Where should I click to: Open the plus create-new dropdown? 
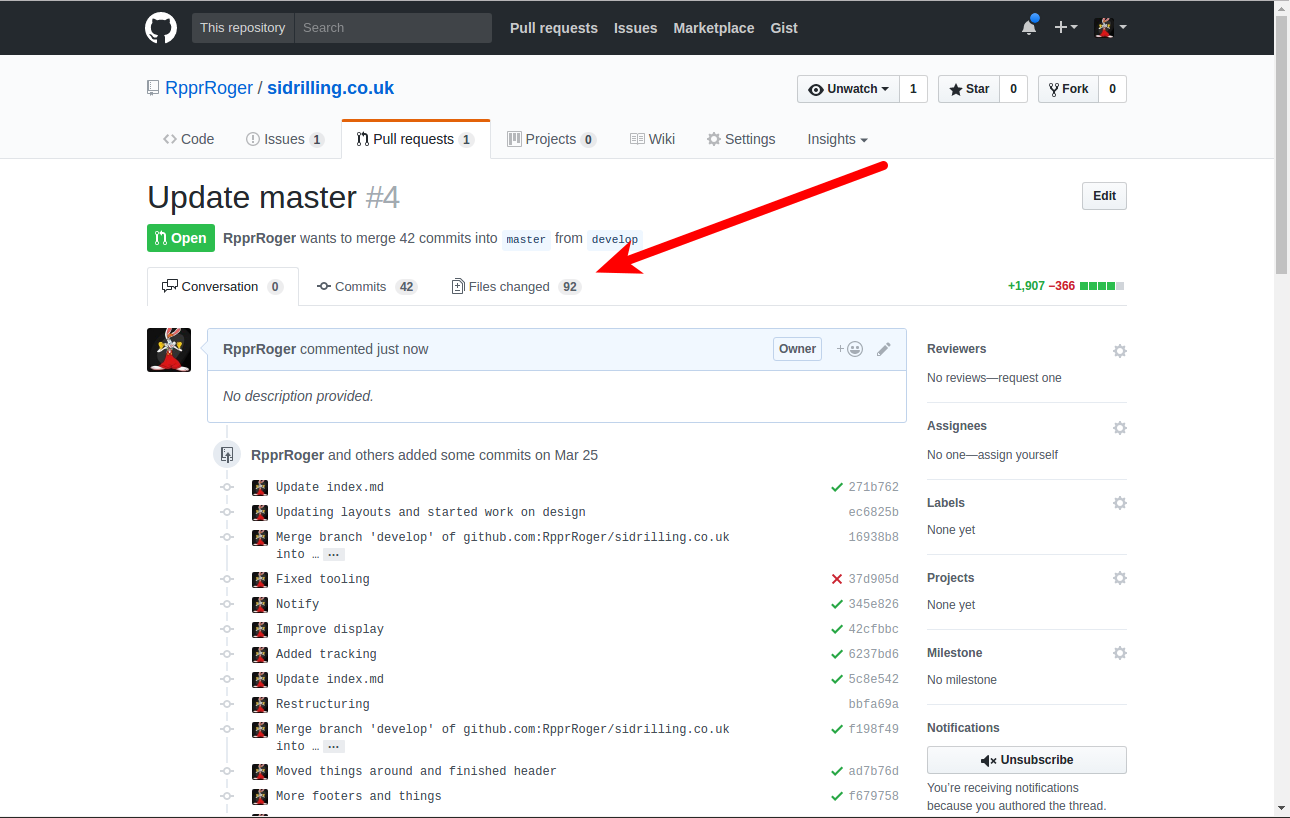[x=1066, y=27]
